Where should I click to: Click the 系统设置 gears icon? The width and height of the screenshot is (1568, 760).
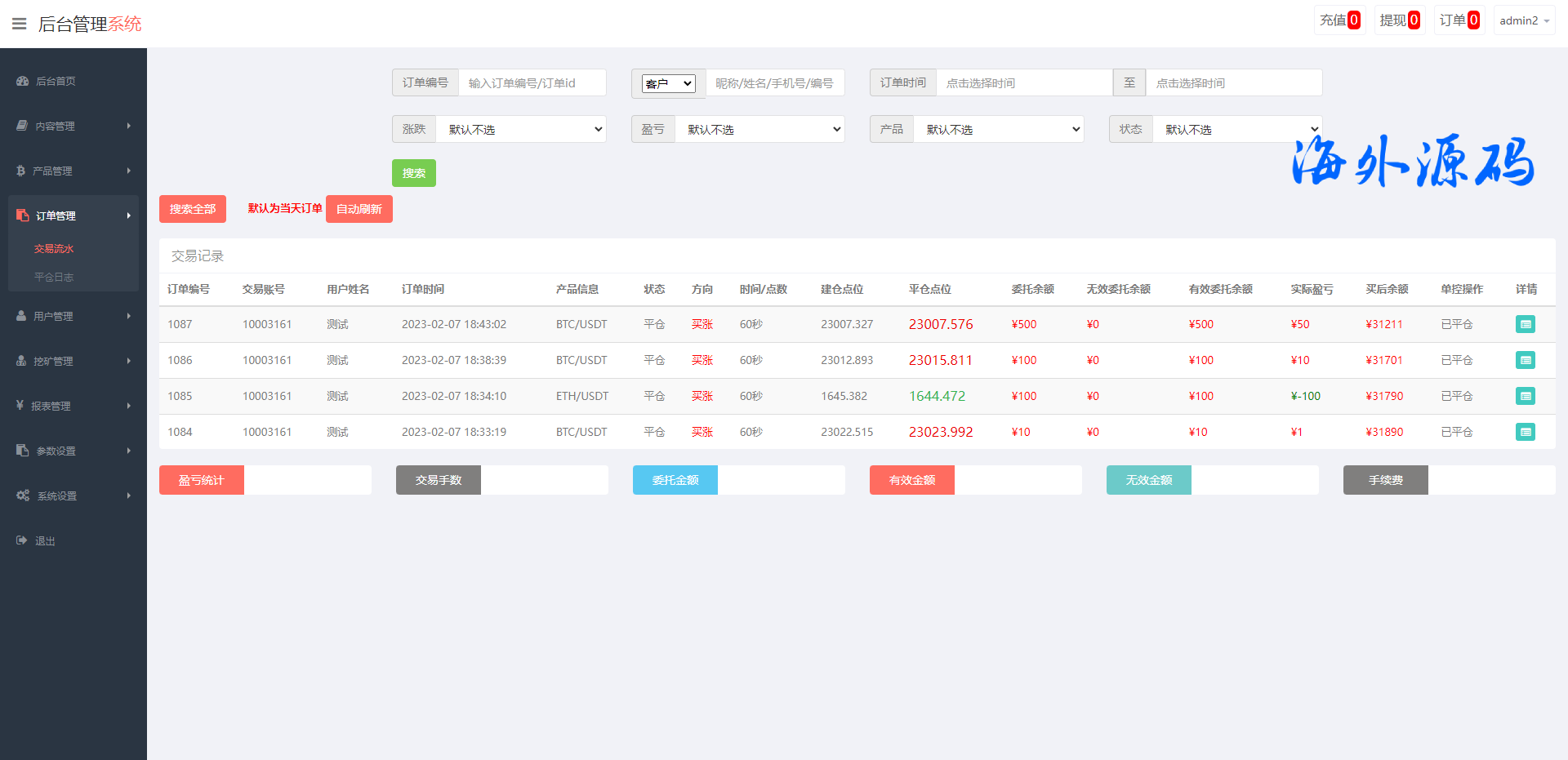[23, 496]
